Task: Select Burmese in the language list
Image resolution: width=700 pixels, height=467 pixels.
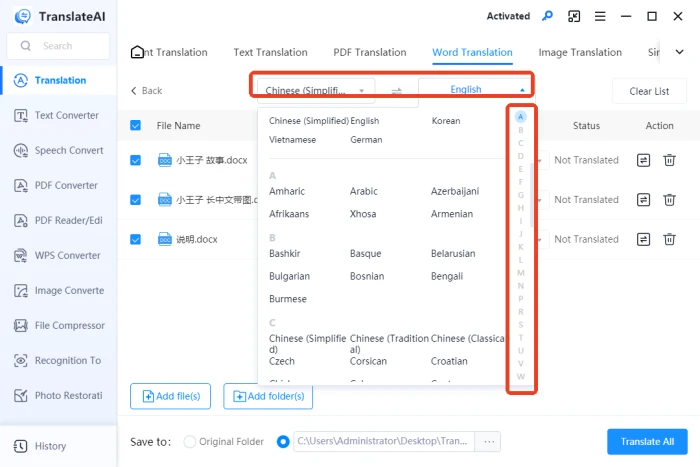Action: [288, 299]
